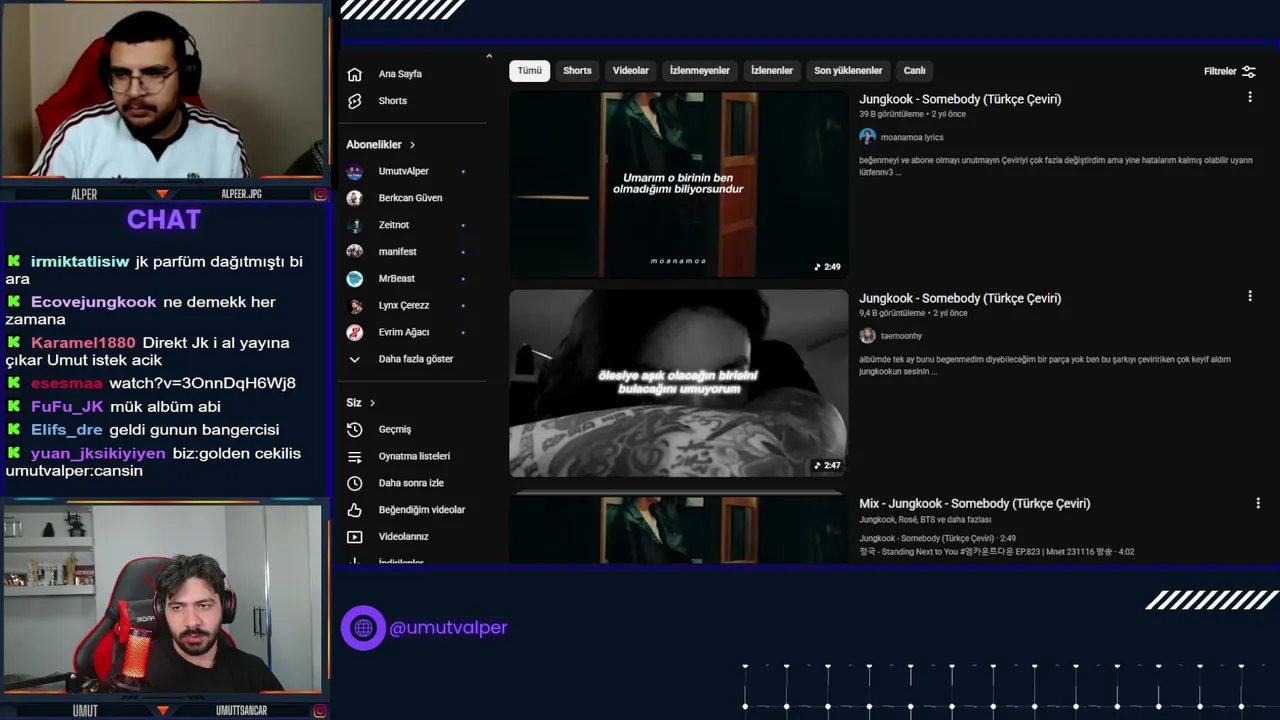Select the UmutvAlper channel avatar
1280x720 pixels.
(x=354, y=171)
